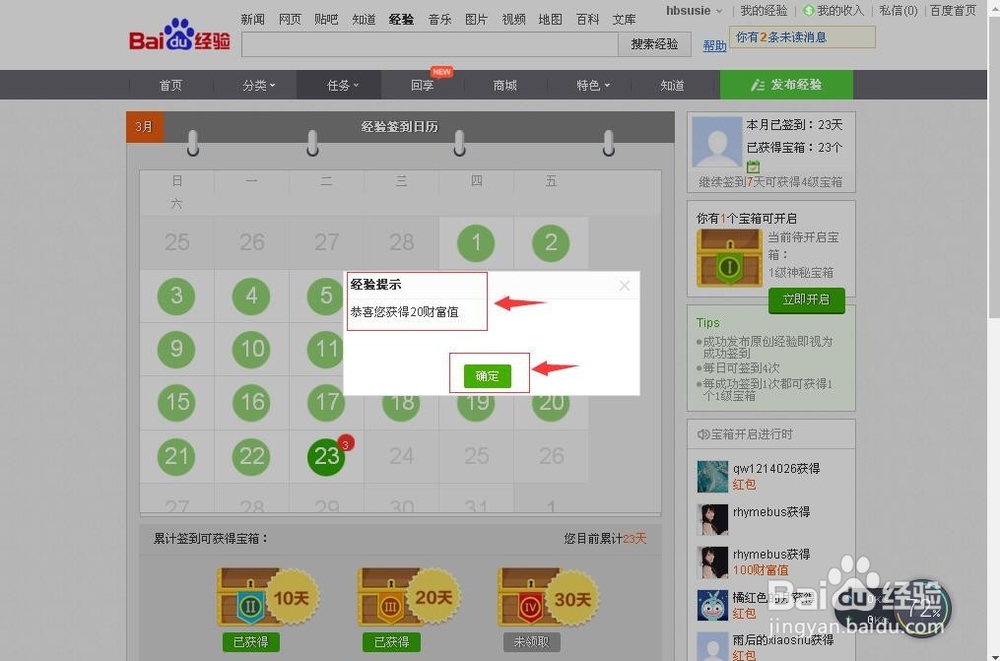Click the 确定 confirm button in the dialog
The width and height of the screenshot is (1000, 661).
pos(488,377)
